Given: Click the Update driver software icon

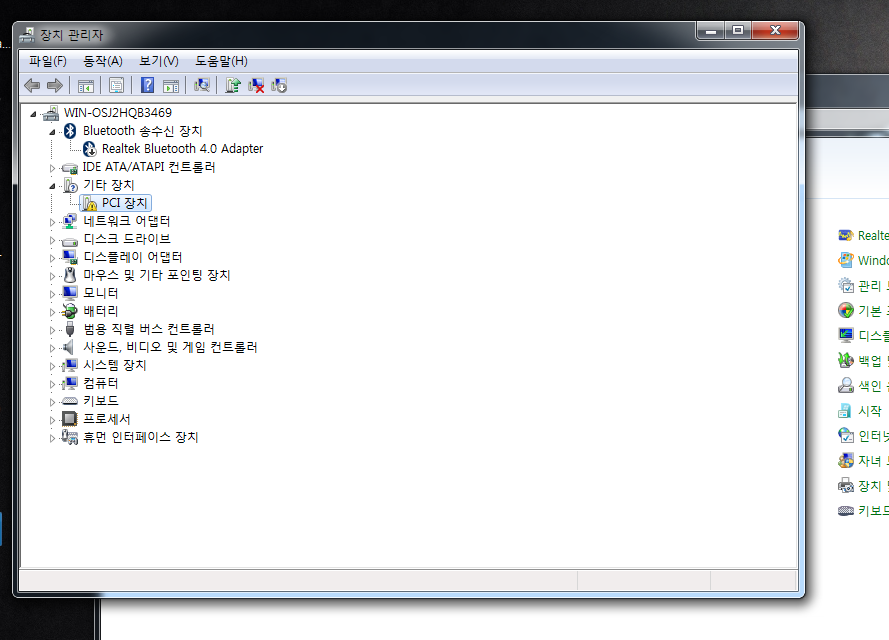Looking at the screenshot, I should pos(232,86).
